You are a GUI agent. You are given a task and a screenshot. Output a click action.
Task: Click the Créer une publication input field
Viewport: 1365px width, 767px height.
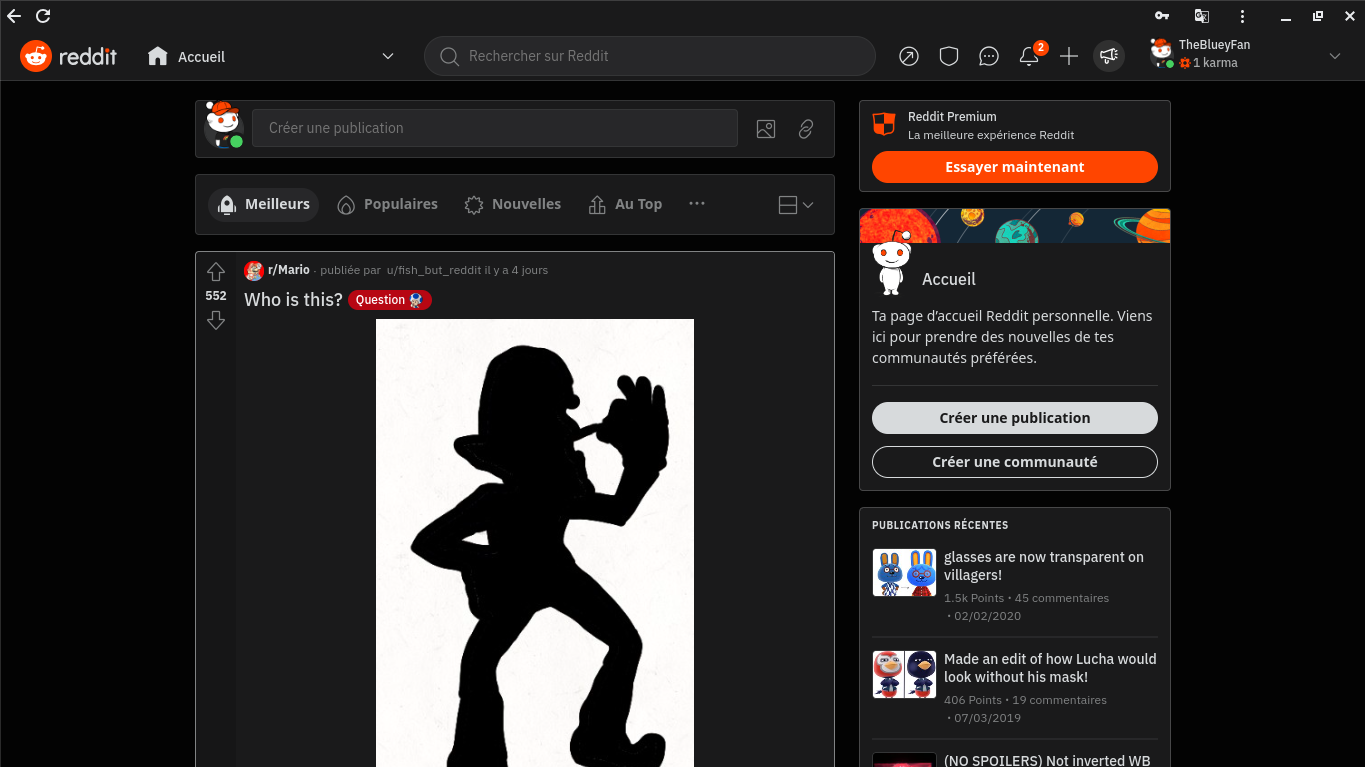[495, 128]
